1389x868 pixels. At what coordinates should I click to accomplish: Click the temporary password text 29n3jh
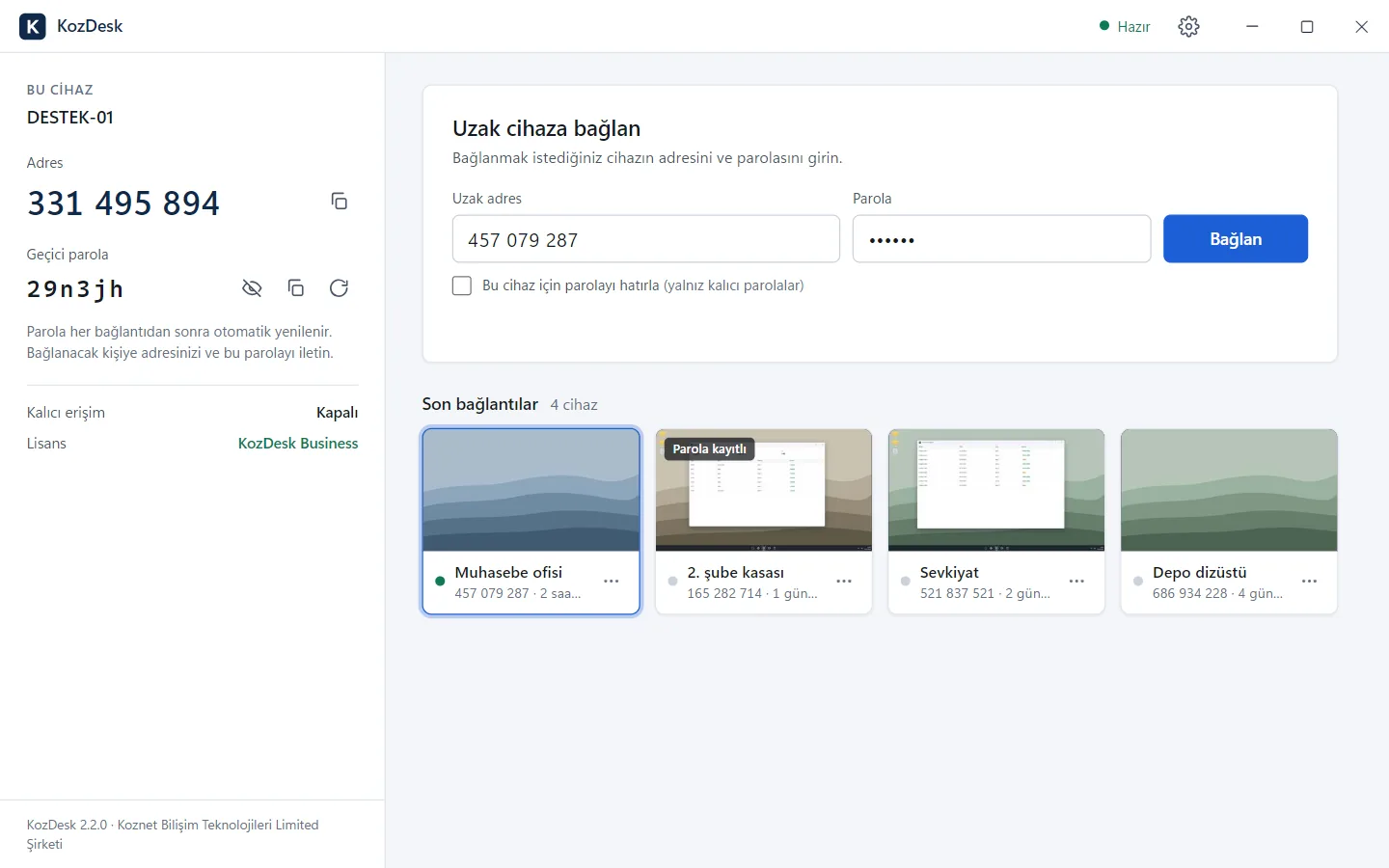click(x=75, y=289)
